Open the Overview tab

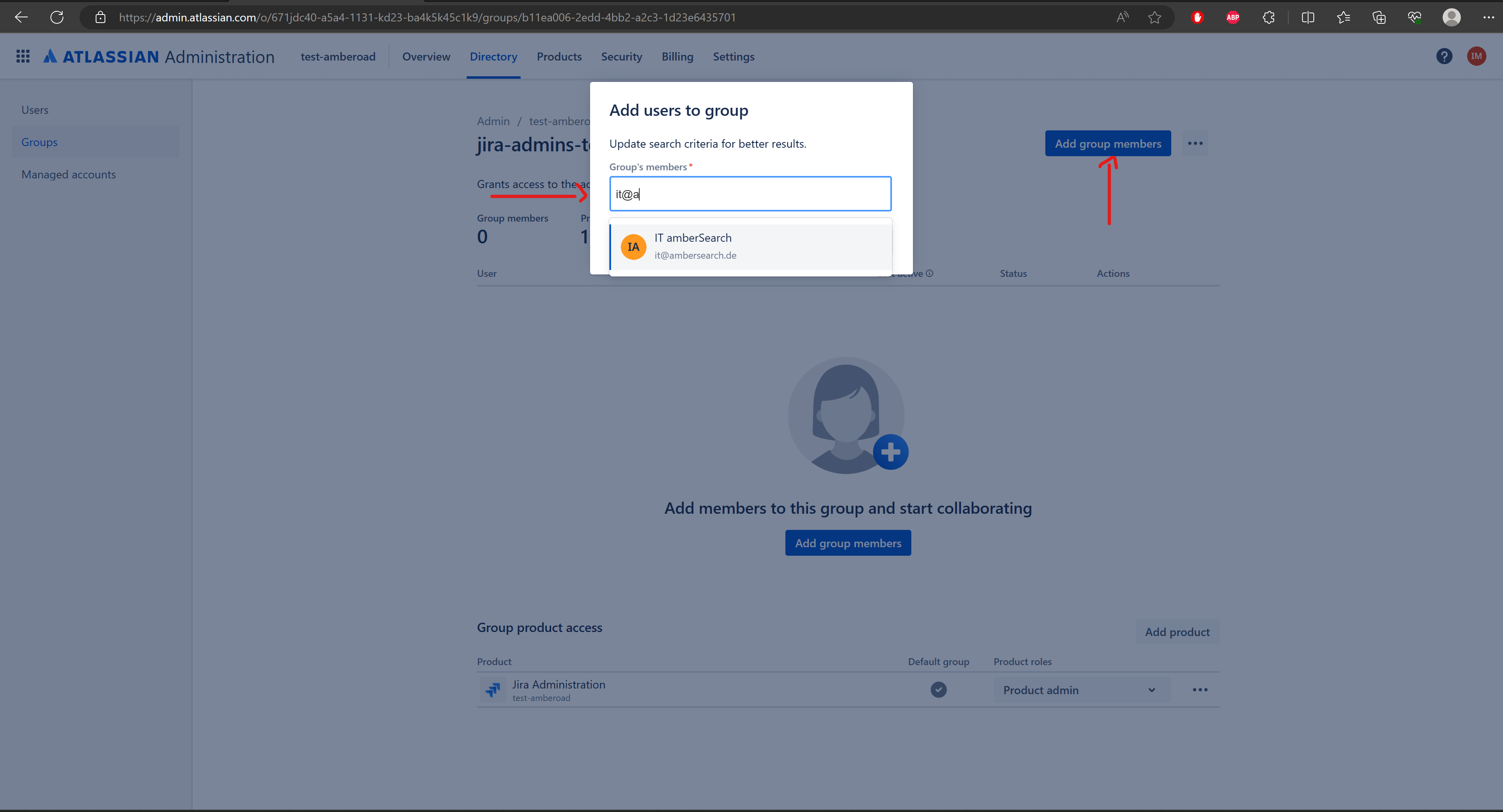click(426, 57)
